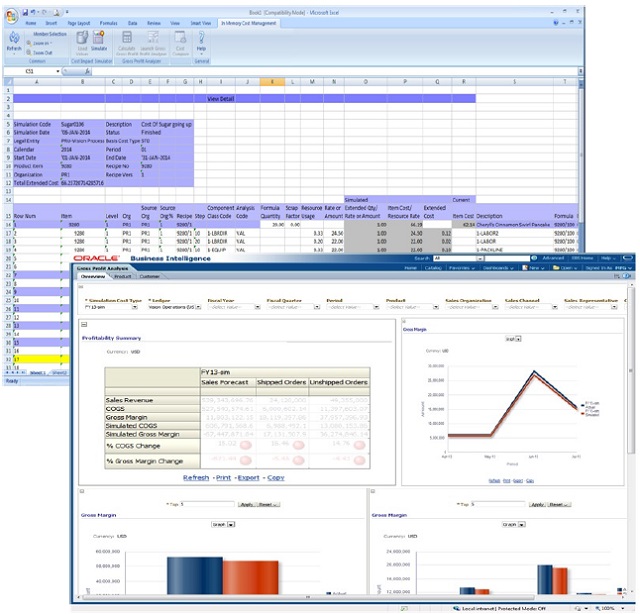
Task: Open the Customer dashboard tab
Action: (x=149, y=276)
